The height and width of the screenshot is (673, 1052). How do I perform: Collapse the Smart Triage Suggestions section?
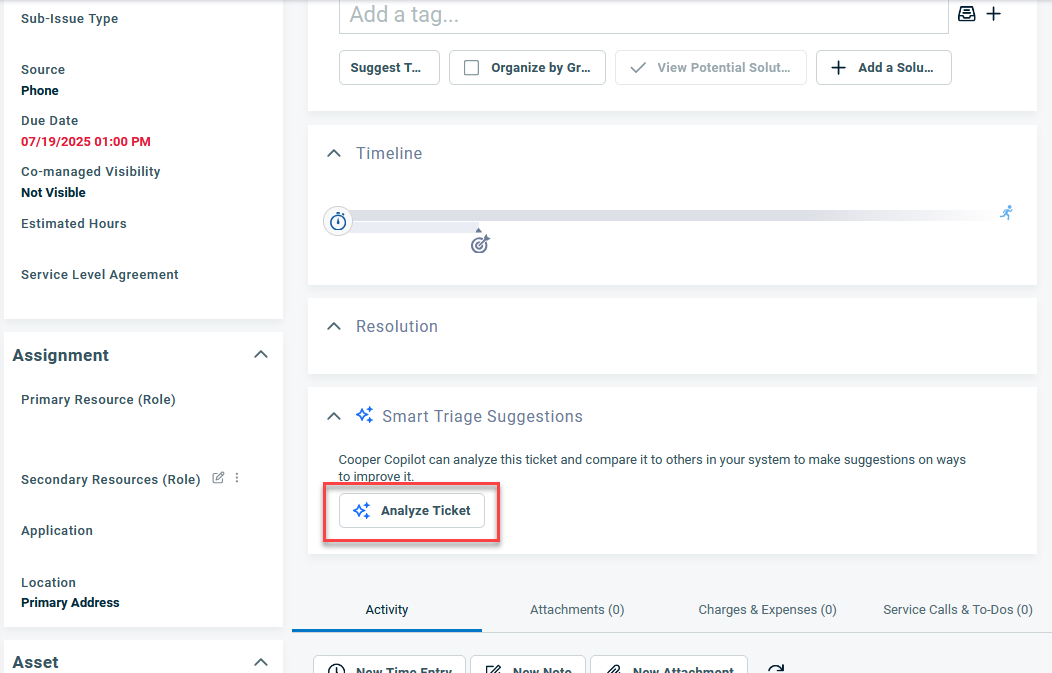334,416
